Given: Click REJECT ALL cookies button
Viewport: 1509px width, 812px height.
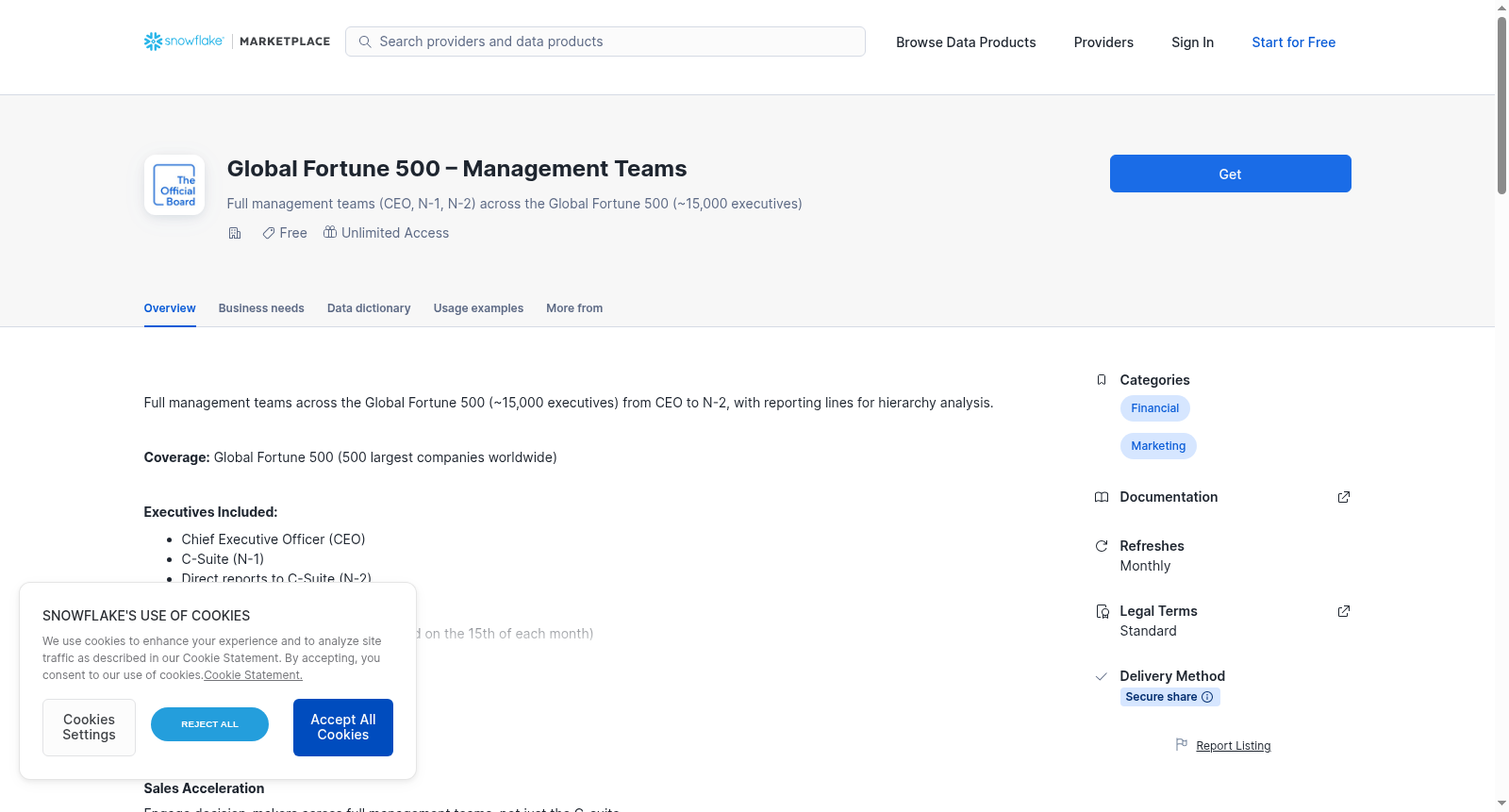Looking at the screenshot, I should pyautogui.click(x=209, y=724).
